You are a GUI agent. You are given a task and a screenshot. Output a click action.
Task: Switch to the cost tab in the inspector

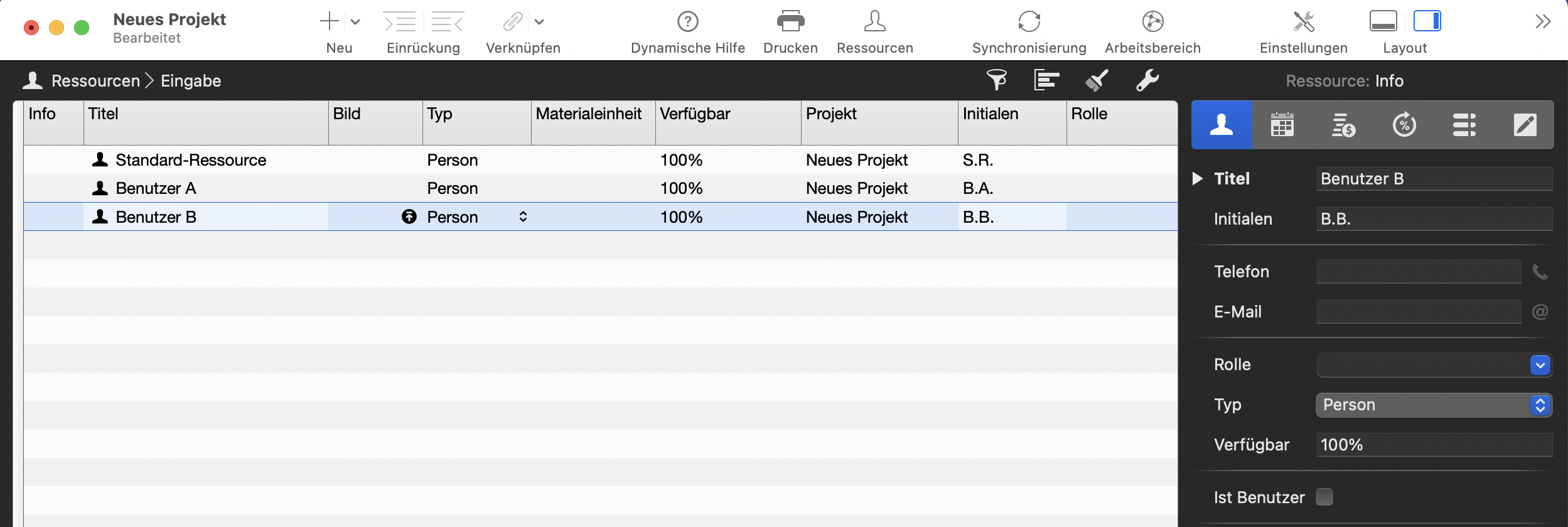tap(1343, 124)
